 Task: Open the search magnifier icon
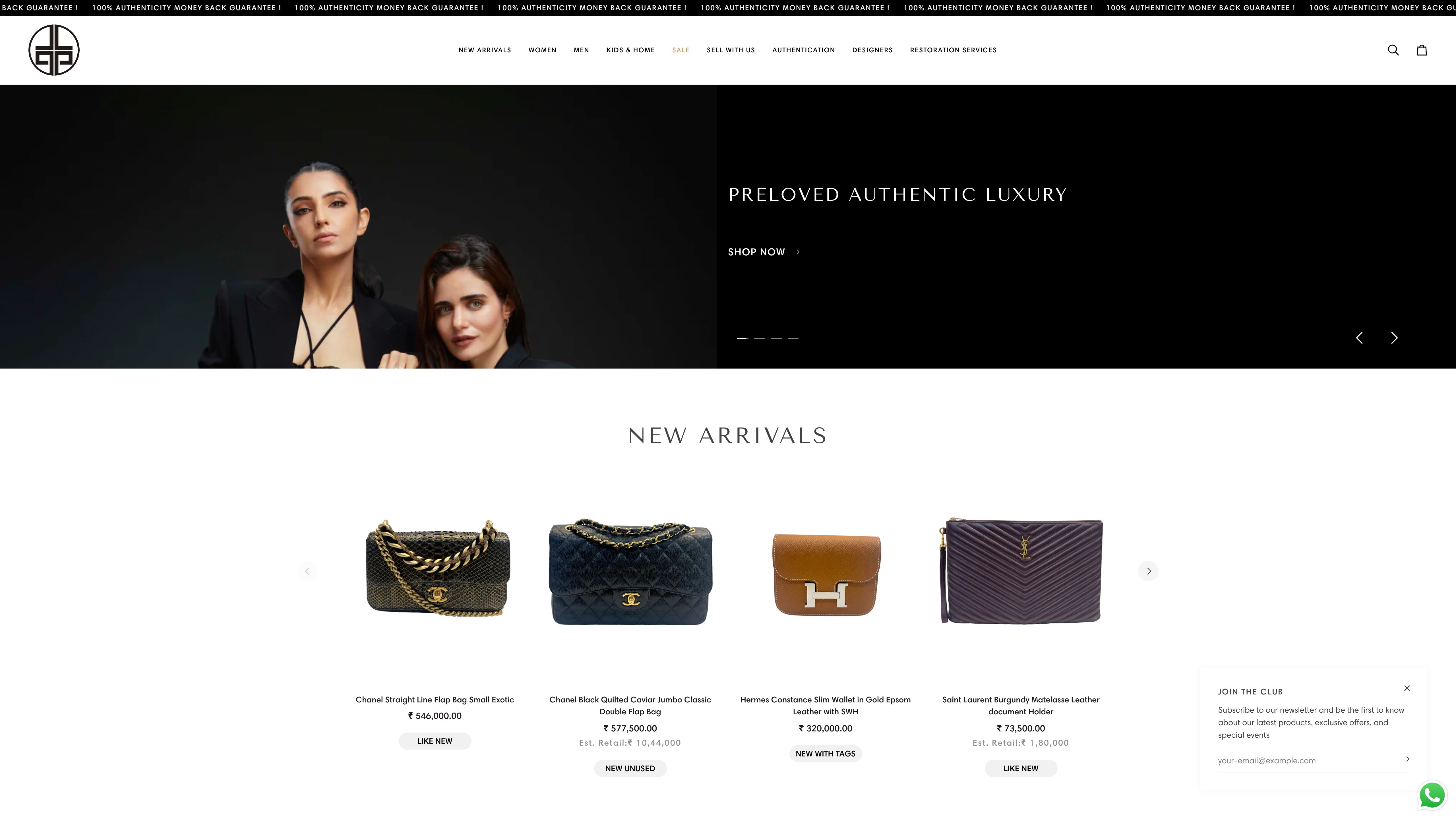click(x=1393, y=50)
